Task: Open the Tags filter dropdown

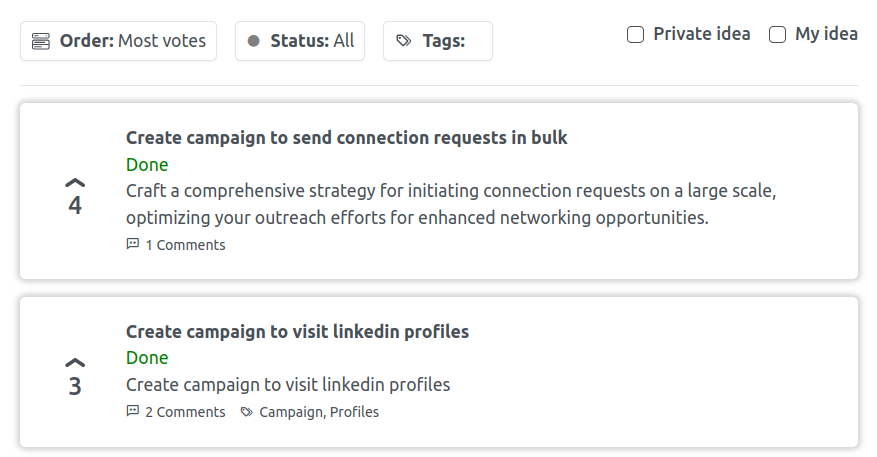Action: pyautogui.click(x=438, y=41)
